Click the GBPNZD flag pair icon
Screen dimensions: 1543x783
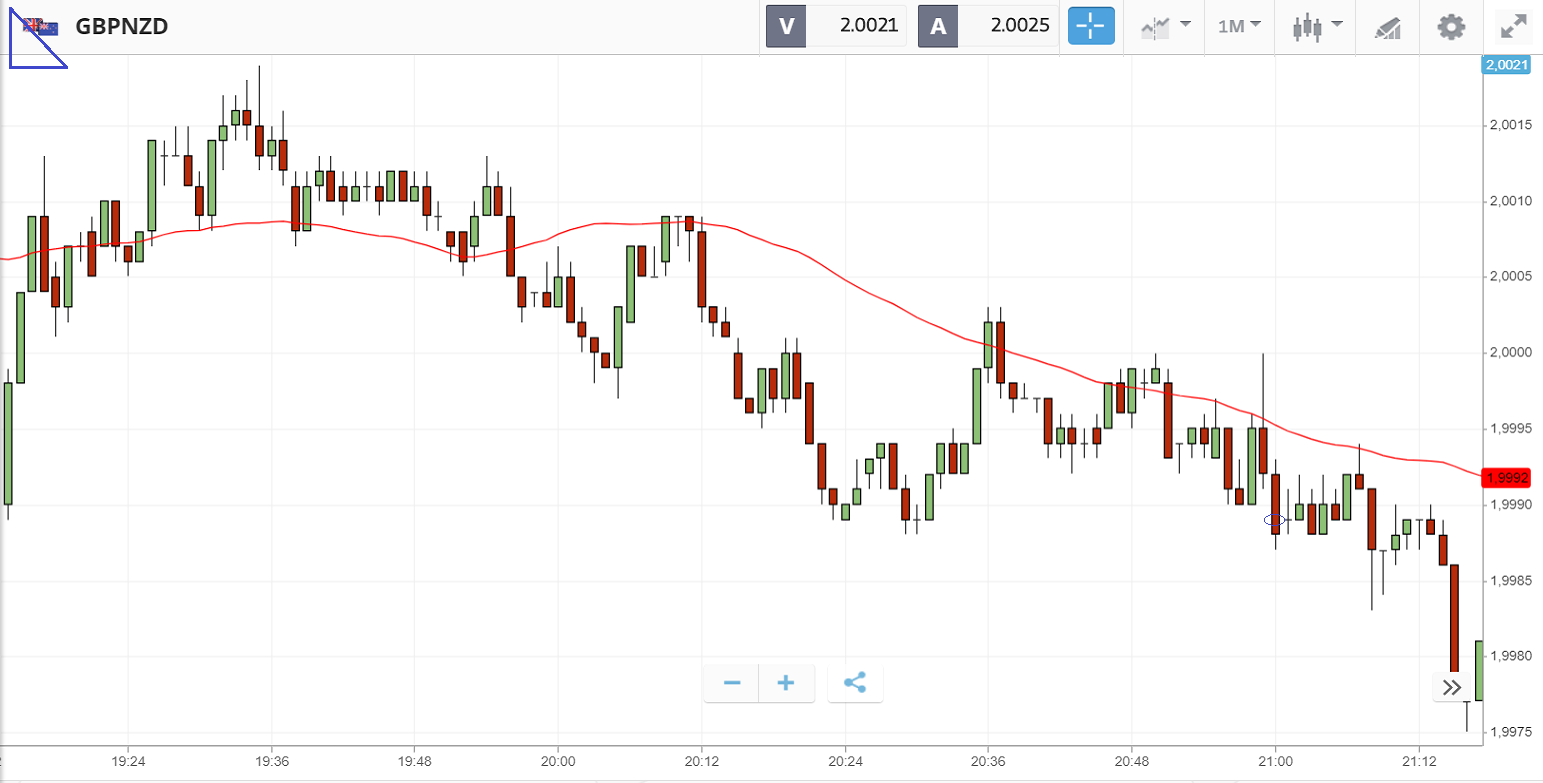point(41,27)
